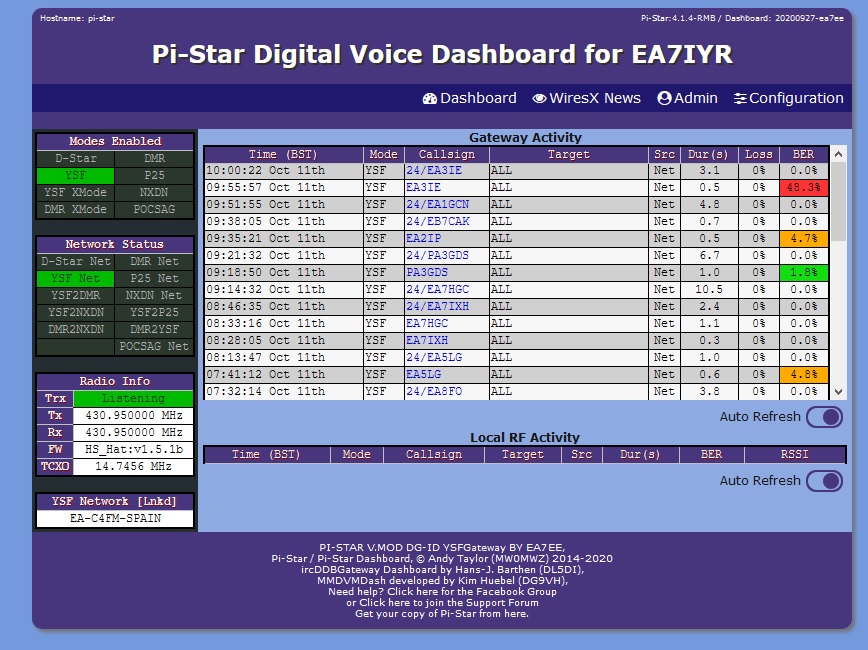Screen dimensions: 868x650
Task: Click the RSSI column header in Local RF Activity
Action: click(794, 455)
